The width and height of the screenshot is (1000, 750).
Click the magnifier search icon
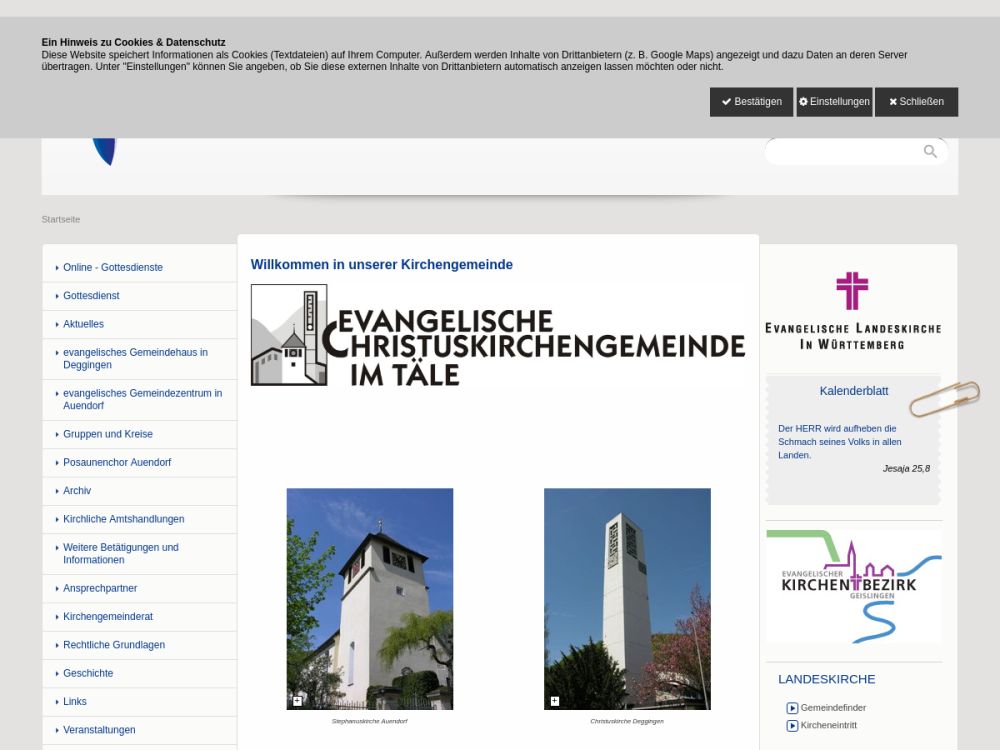(x=930, y=152)
